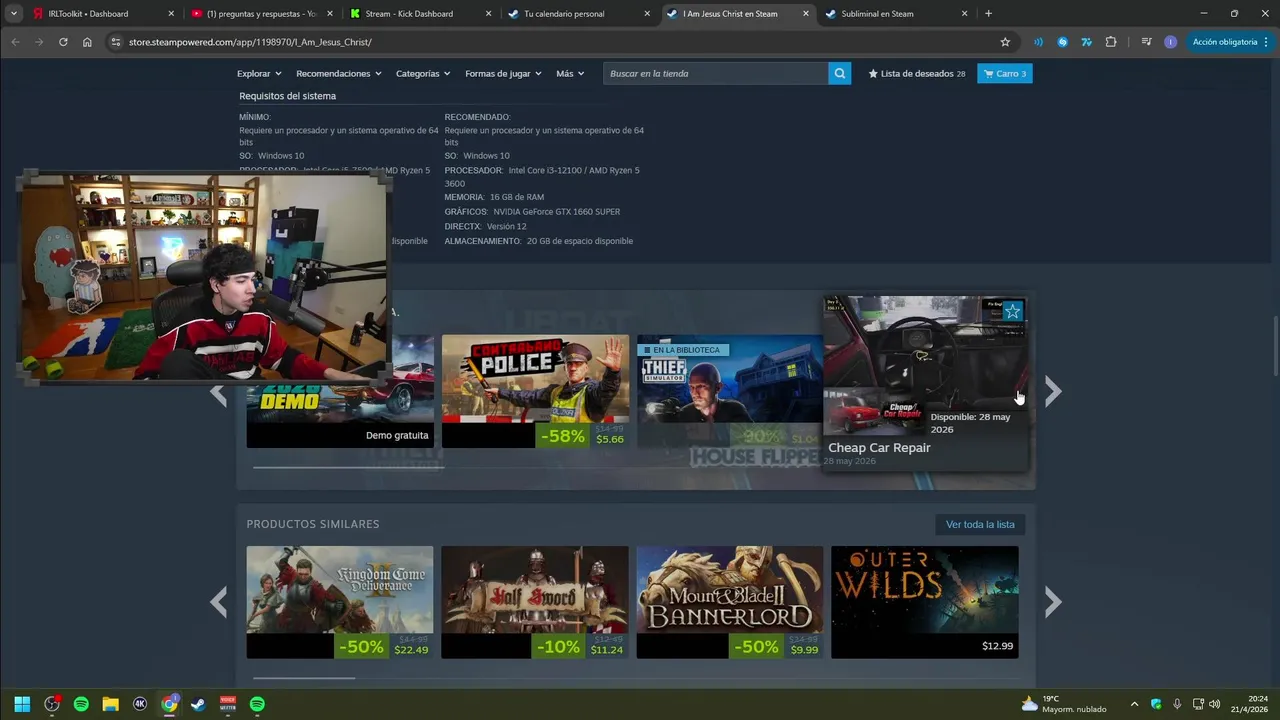Click the Requisitos del sistema heading
The image size is (1280, 720).
click(287, 96)
